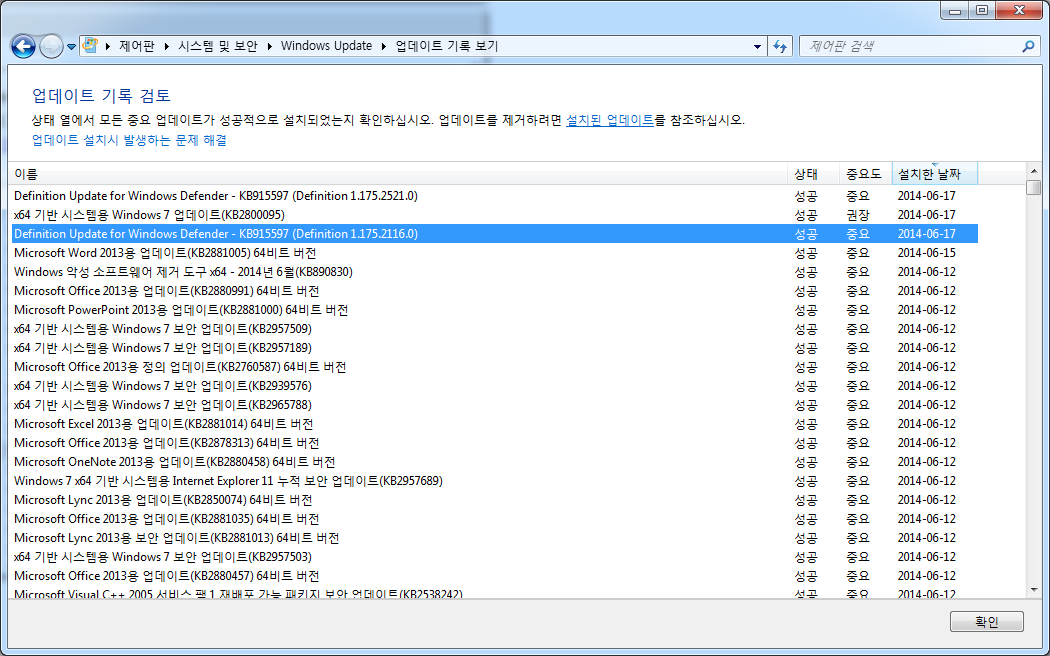Select the Windows 7 업데이트(KB2800095) row

495,215
